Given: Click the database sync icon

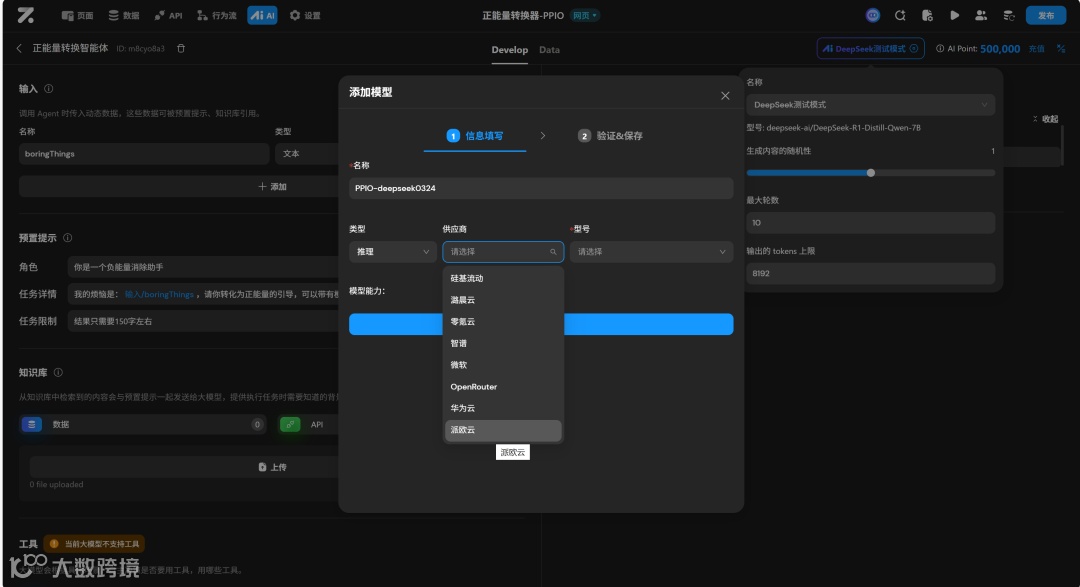Looking at the screenshot, I should (x=1009, y=15).
